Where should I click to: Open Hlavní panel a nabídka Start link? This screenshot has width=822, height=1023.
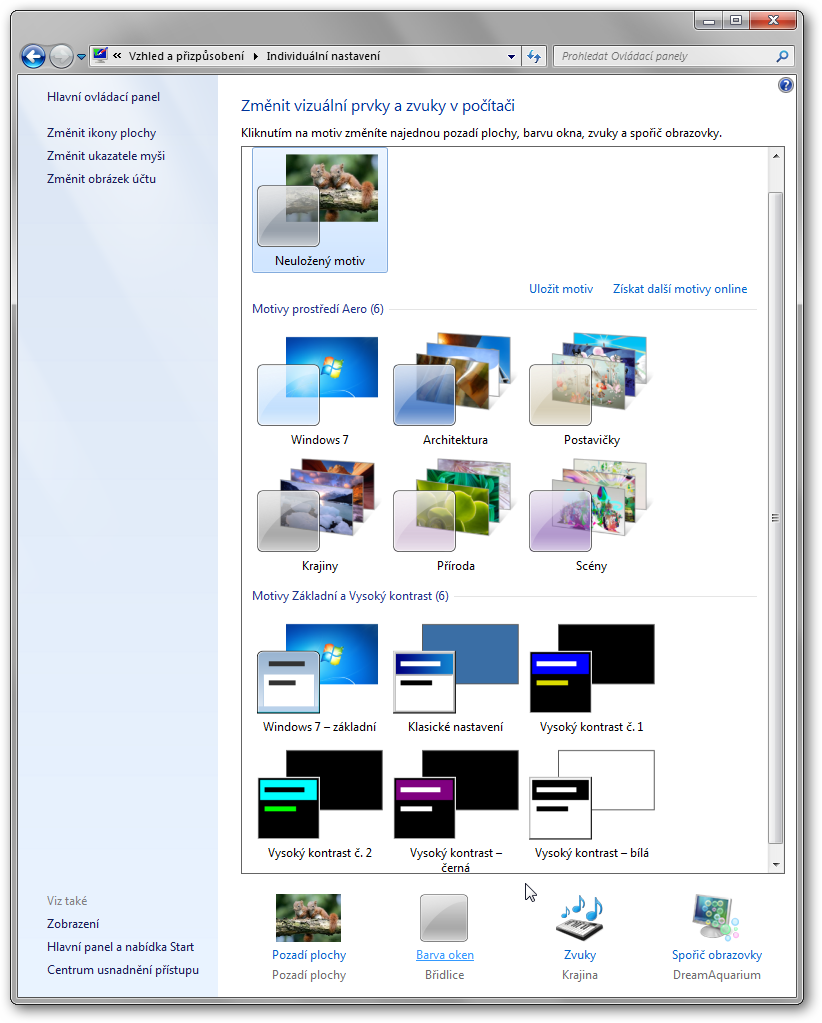121,947
